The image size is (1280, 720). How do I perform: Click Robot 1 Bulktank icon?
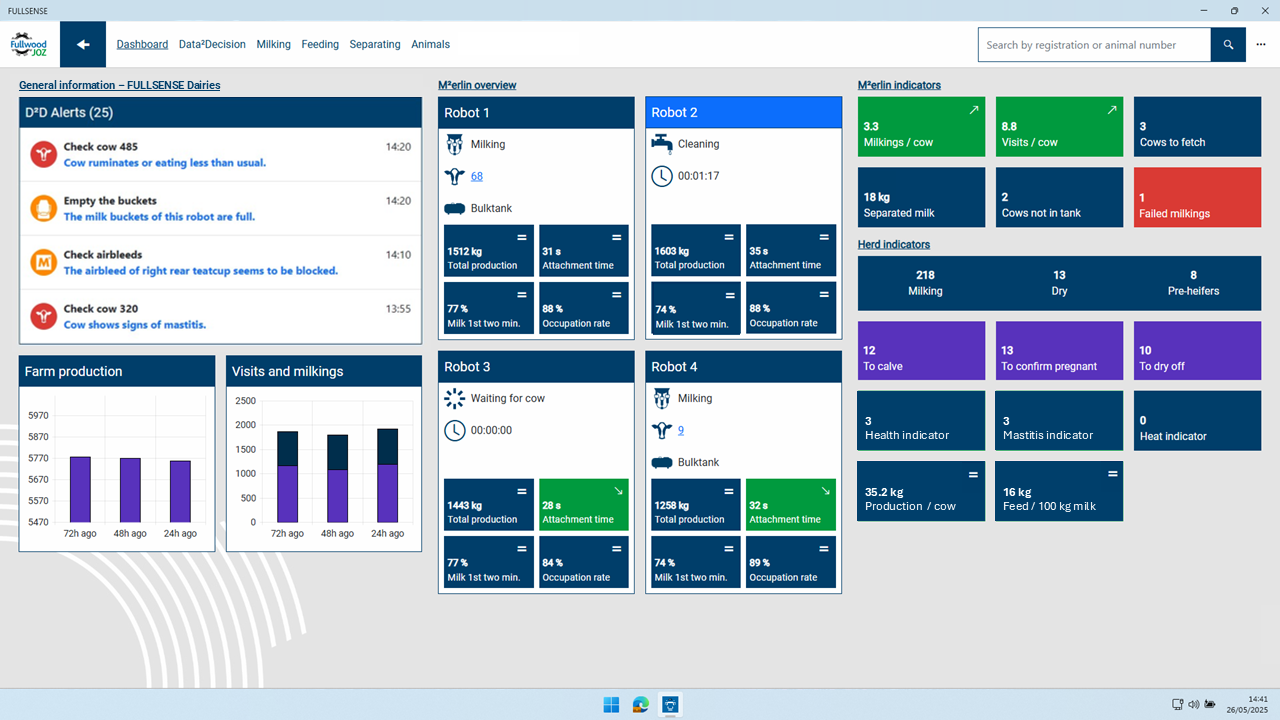click(x=454, y=208)
